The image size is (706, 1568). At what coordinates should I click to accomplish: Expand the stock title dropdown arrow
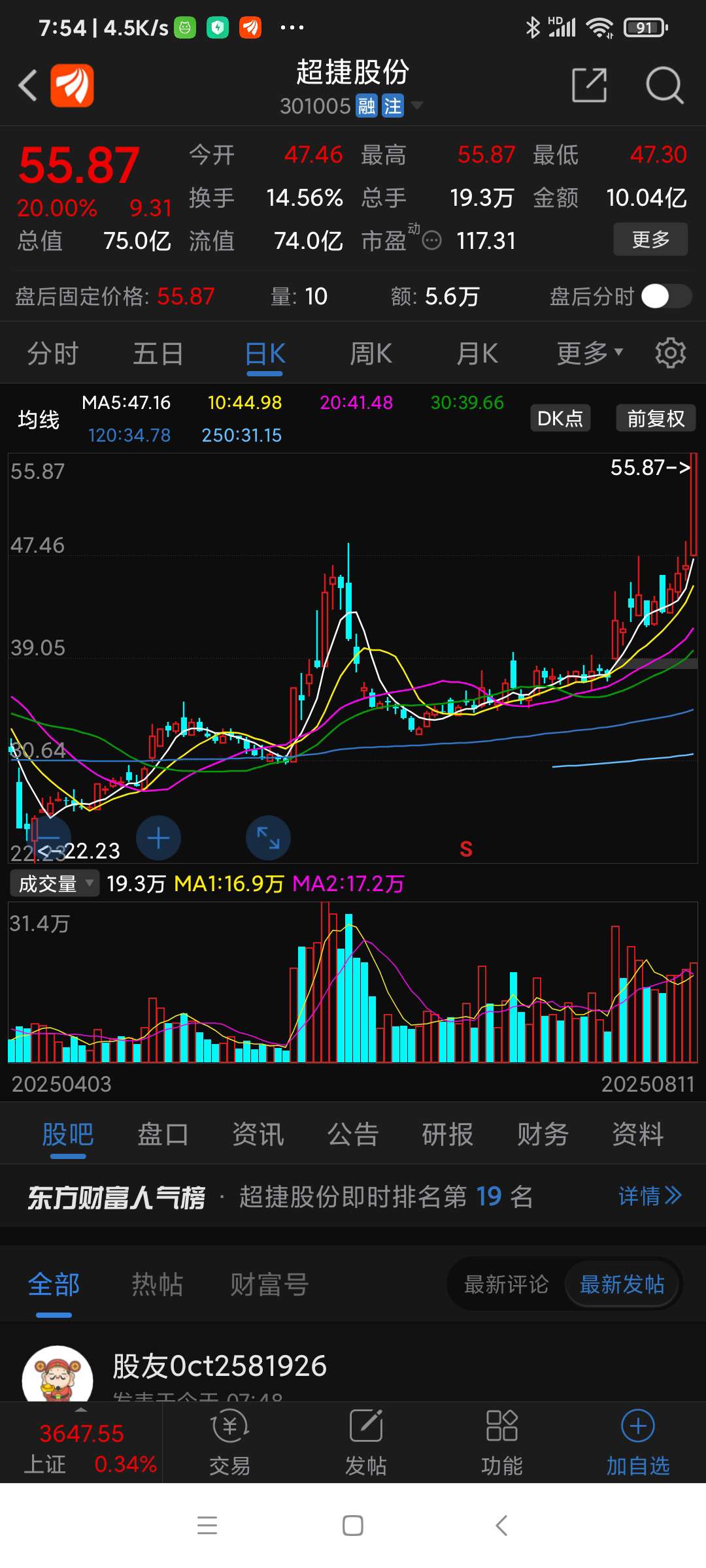click(416, 105)
